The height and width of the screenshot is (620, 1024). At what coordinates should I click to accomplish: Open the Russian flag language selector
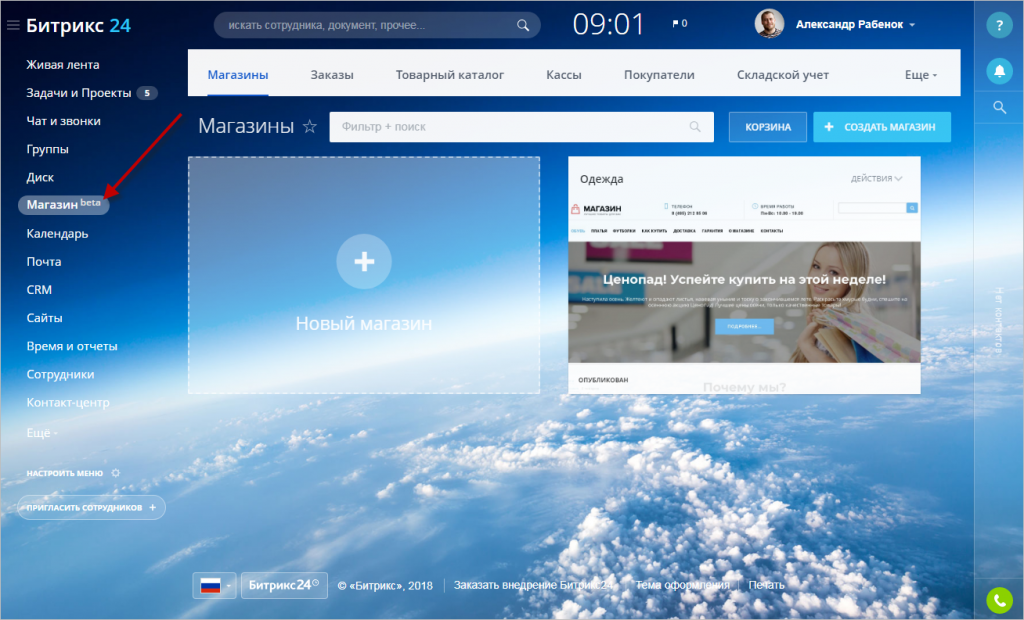click(x=214, y=585)
